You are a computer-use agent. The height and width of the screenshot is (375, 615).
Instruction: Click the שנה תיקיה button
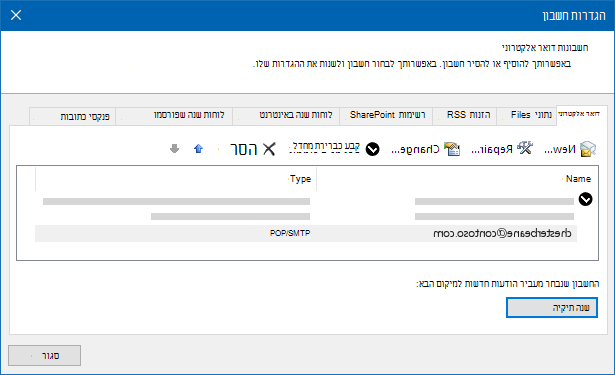552,308
